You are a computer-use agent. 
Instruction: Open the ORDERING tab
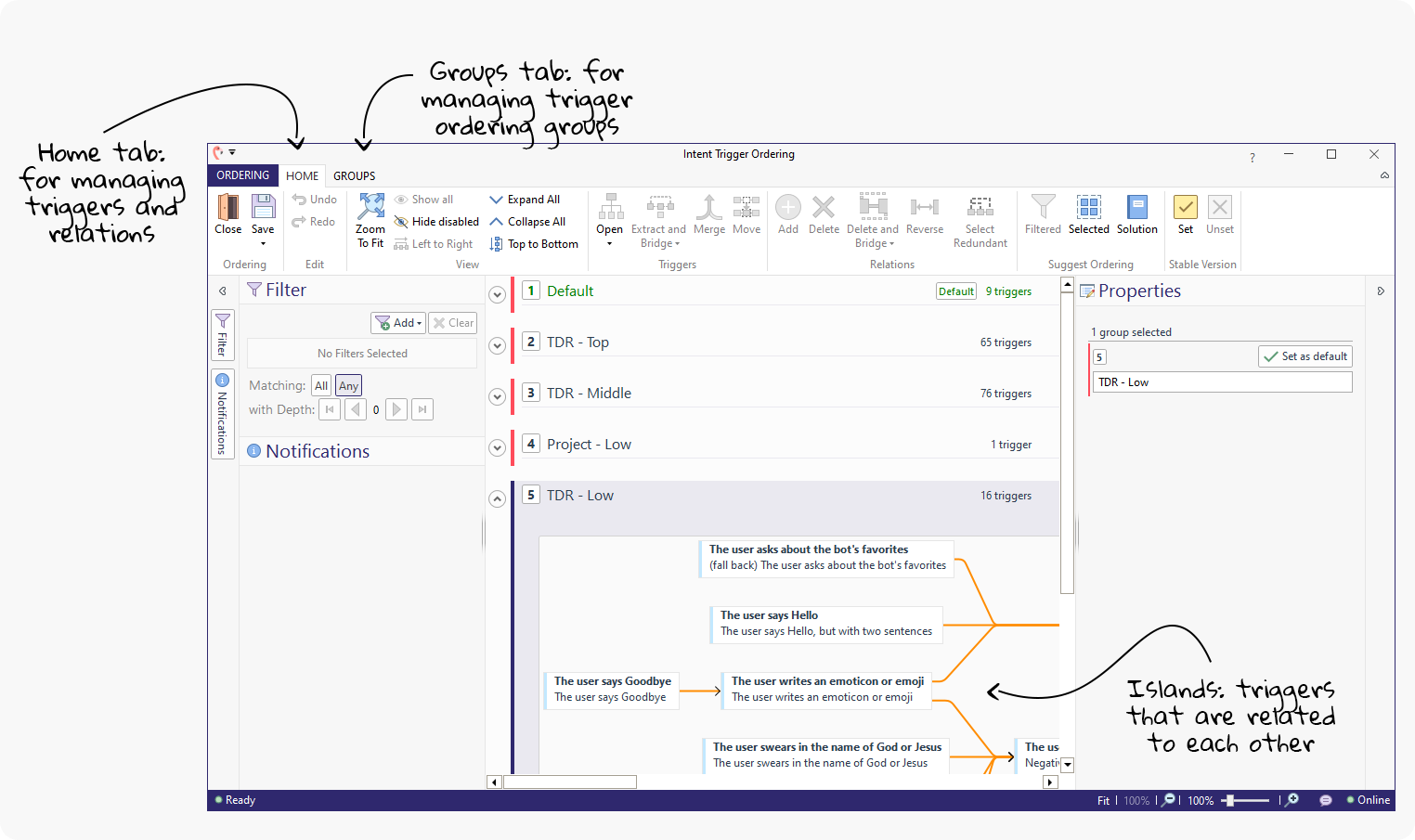[x=242, y=175]
